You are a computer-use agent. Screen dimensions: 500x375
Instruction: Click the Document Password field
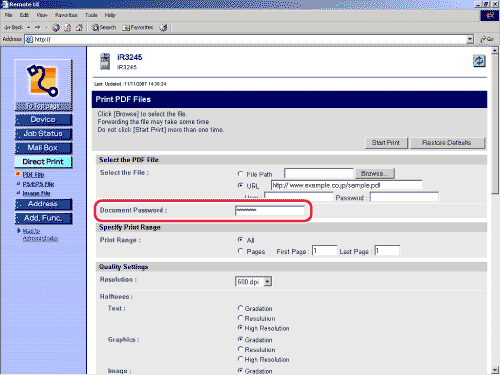(x=270, y=210)
